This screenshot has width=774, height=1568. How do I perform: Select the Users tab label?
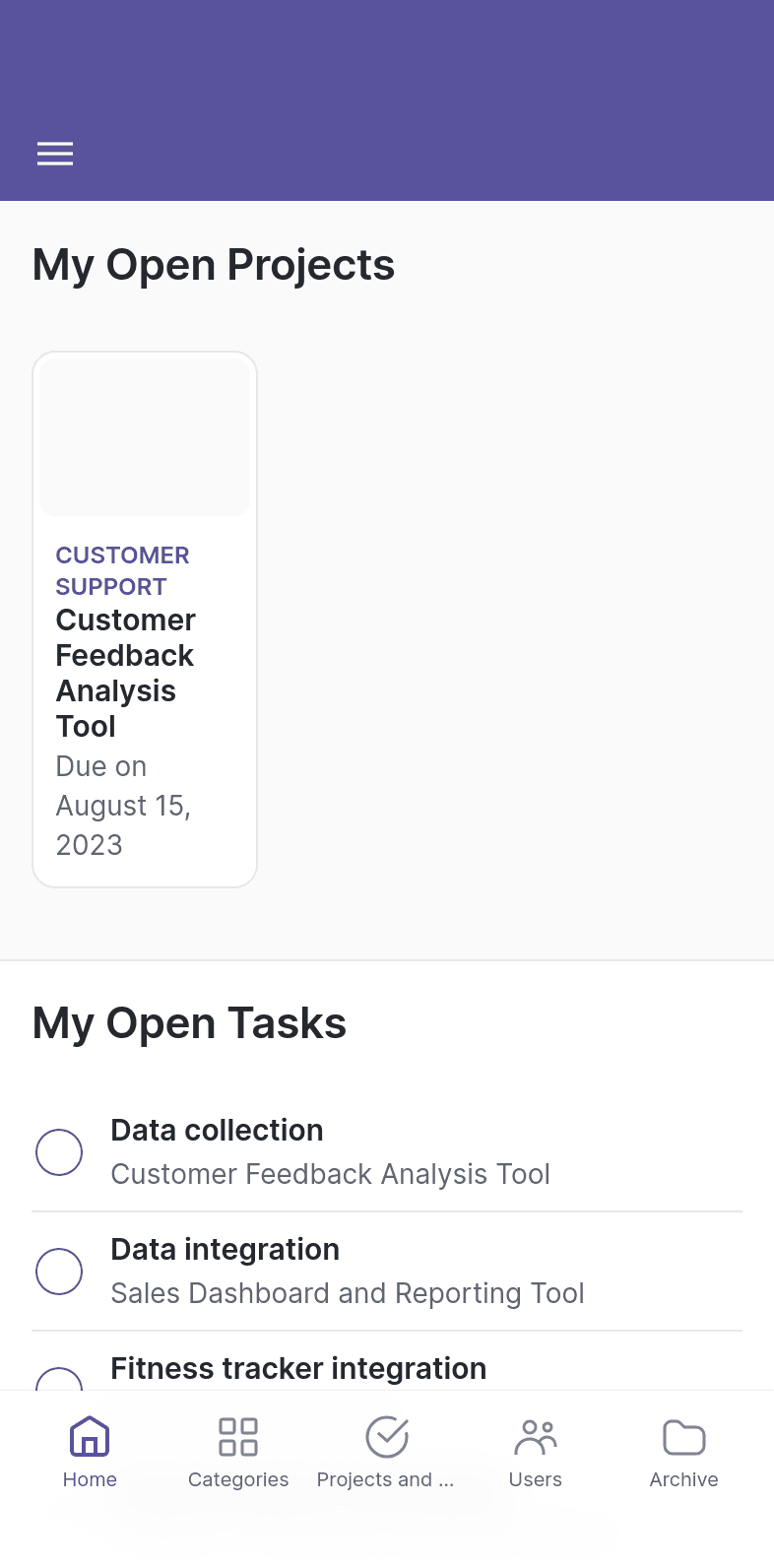536,1479
